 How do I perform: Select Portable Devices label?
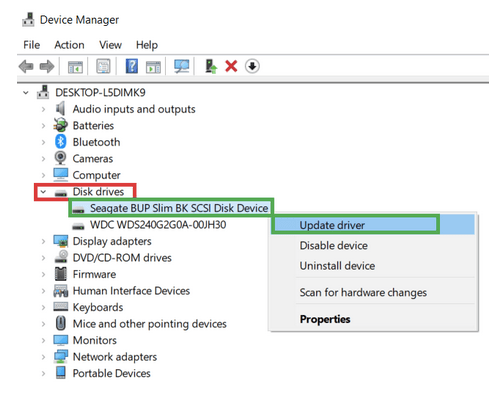click(112, 373)
